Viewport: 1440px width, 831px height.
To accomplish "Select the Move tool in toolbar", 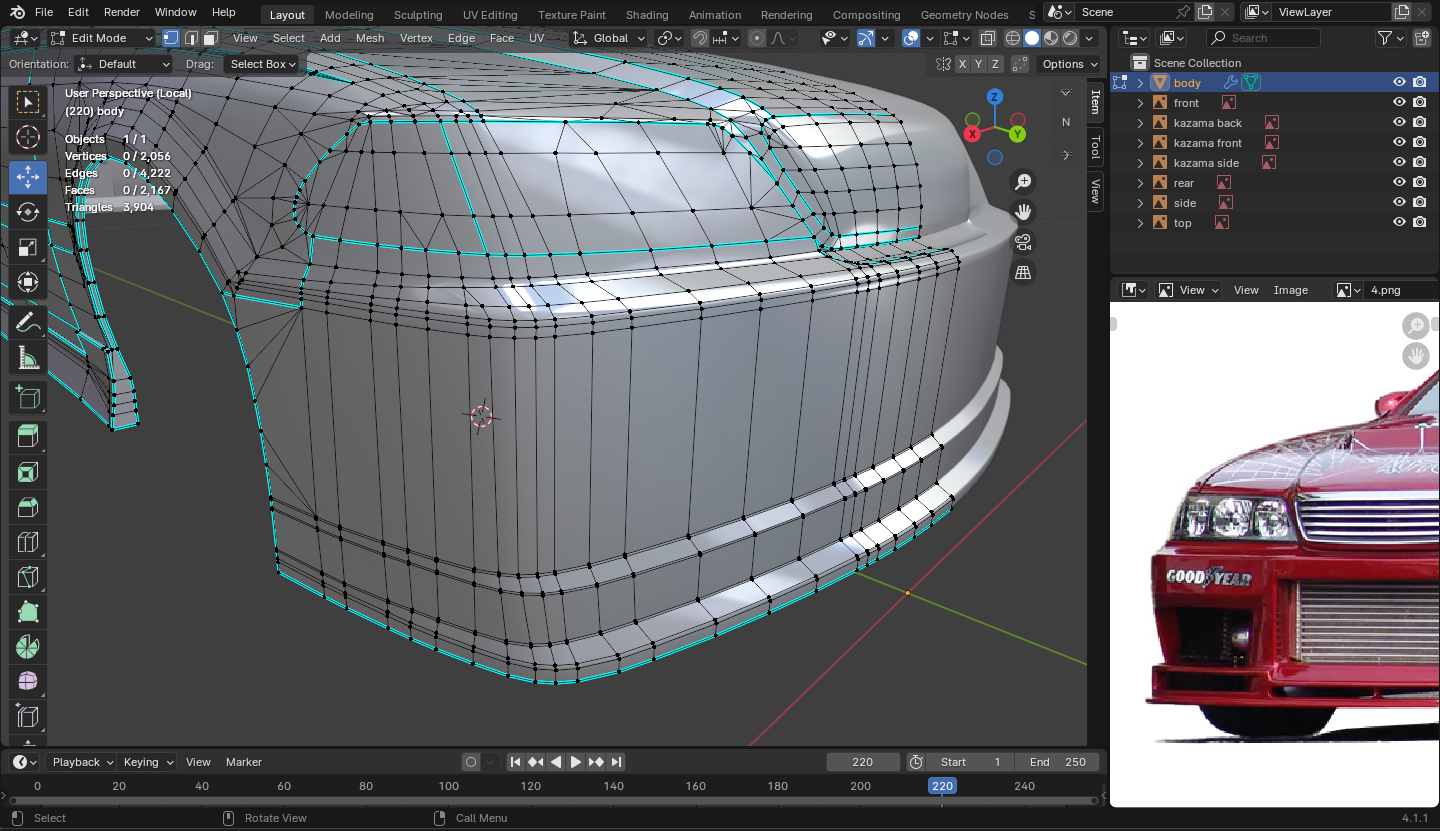I will (x=28, y=177).
